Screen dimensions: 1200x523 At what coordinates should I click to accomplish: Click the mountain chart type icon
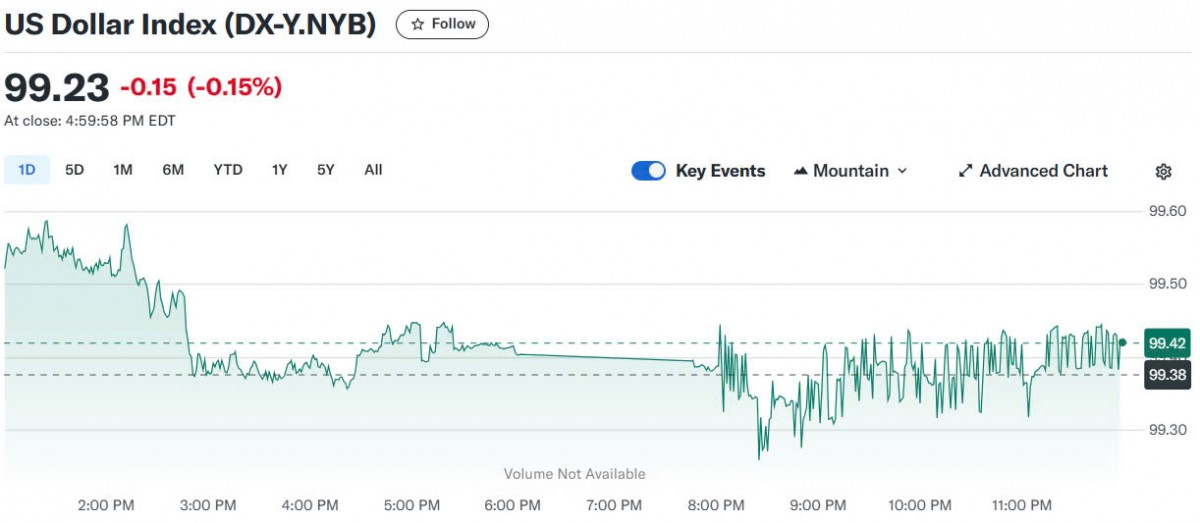point(800,171)
